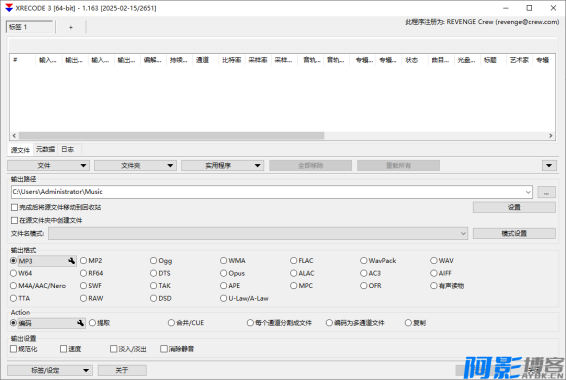Click the XRECODE app logo icon in title bar
Image resolution: width=566 pixels, height=380 pixels.
(9, 8)
